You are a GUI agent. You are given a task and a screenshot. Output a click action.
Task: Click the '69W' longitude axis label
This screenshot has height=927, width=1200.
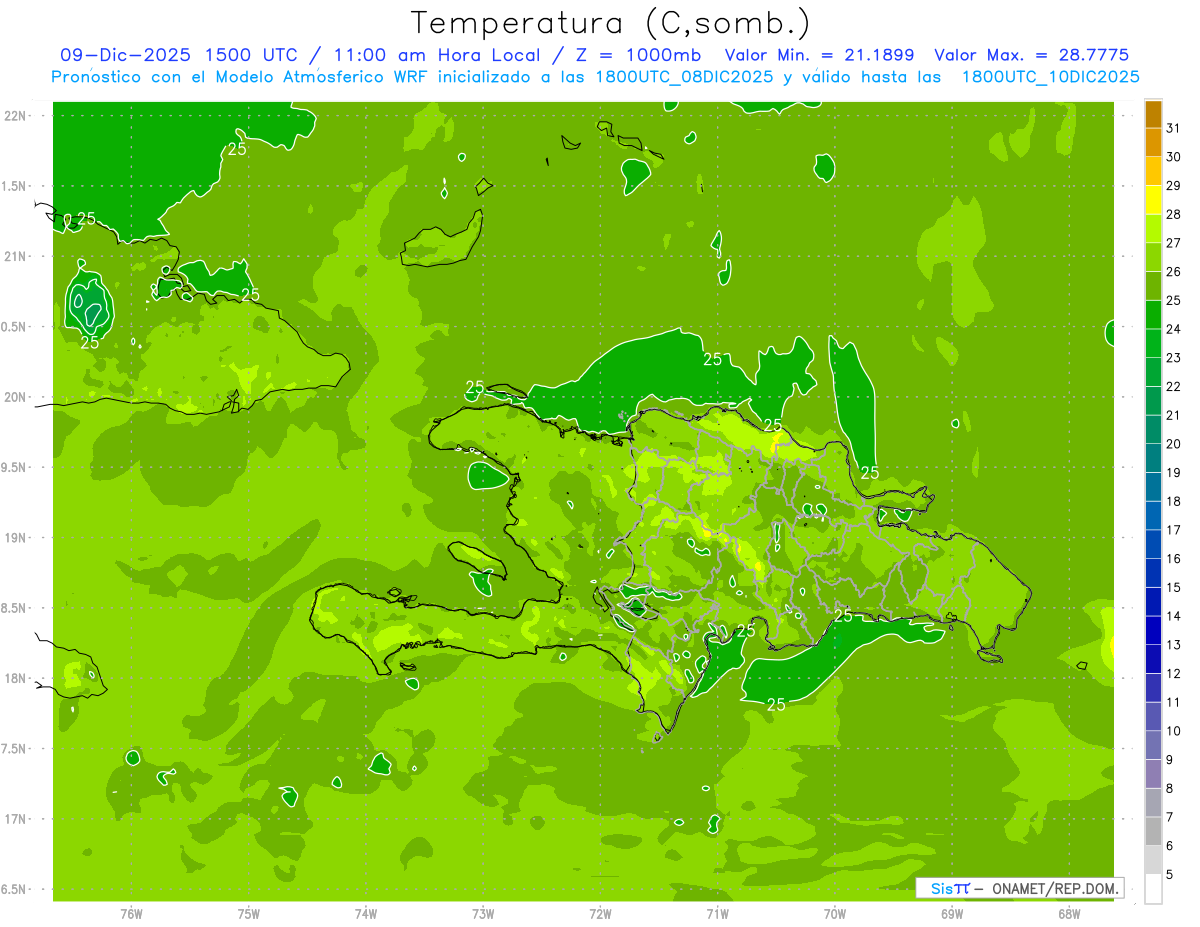pyautogui.click(x=952, y=914)
